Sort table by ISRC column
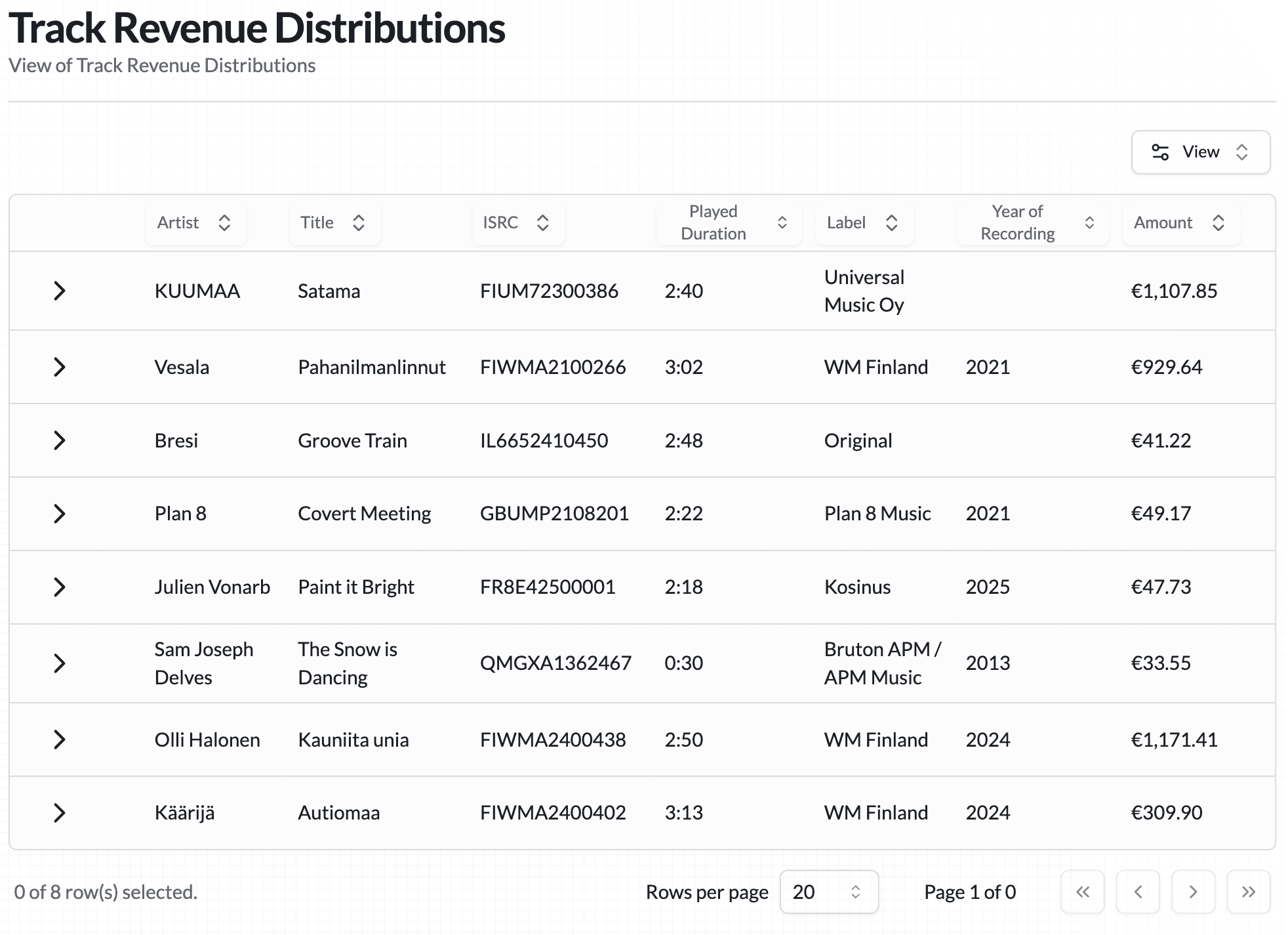 [517, 223]
